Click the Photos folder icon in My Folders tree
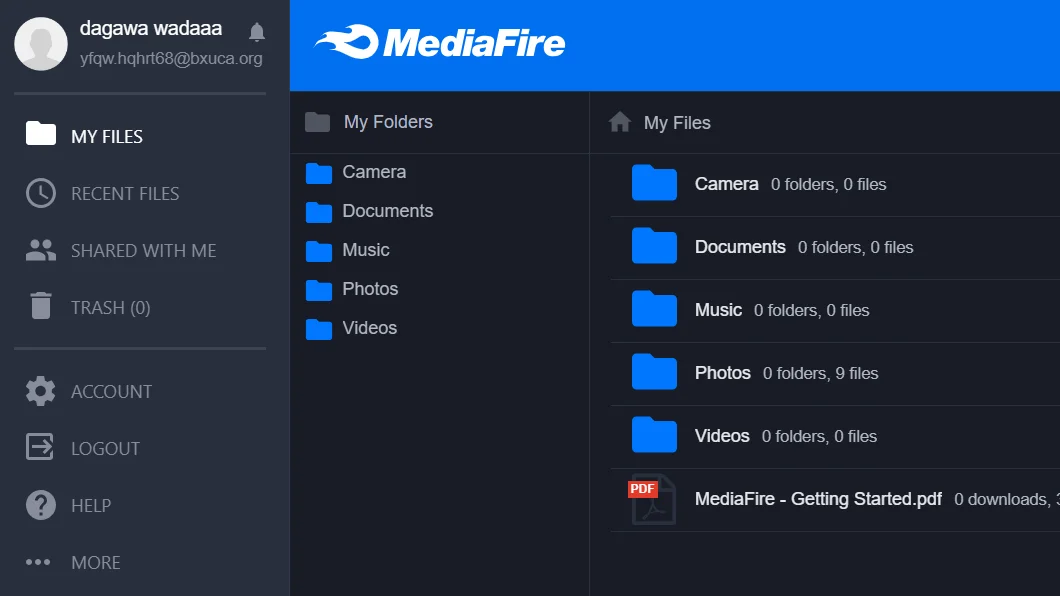The height and width of the screenshot is (596, 1060). point(319,290)
